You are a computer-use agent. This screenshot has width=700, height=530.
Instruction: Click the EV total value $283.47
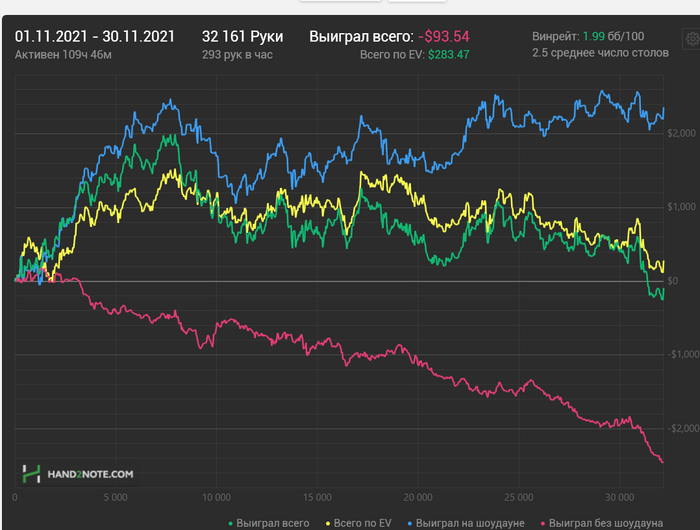(449, 54)
